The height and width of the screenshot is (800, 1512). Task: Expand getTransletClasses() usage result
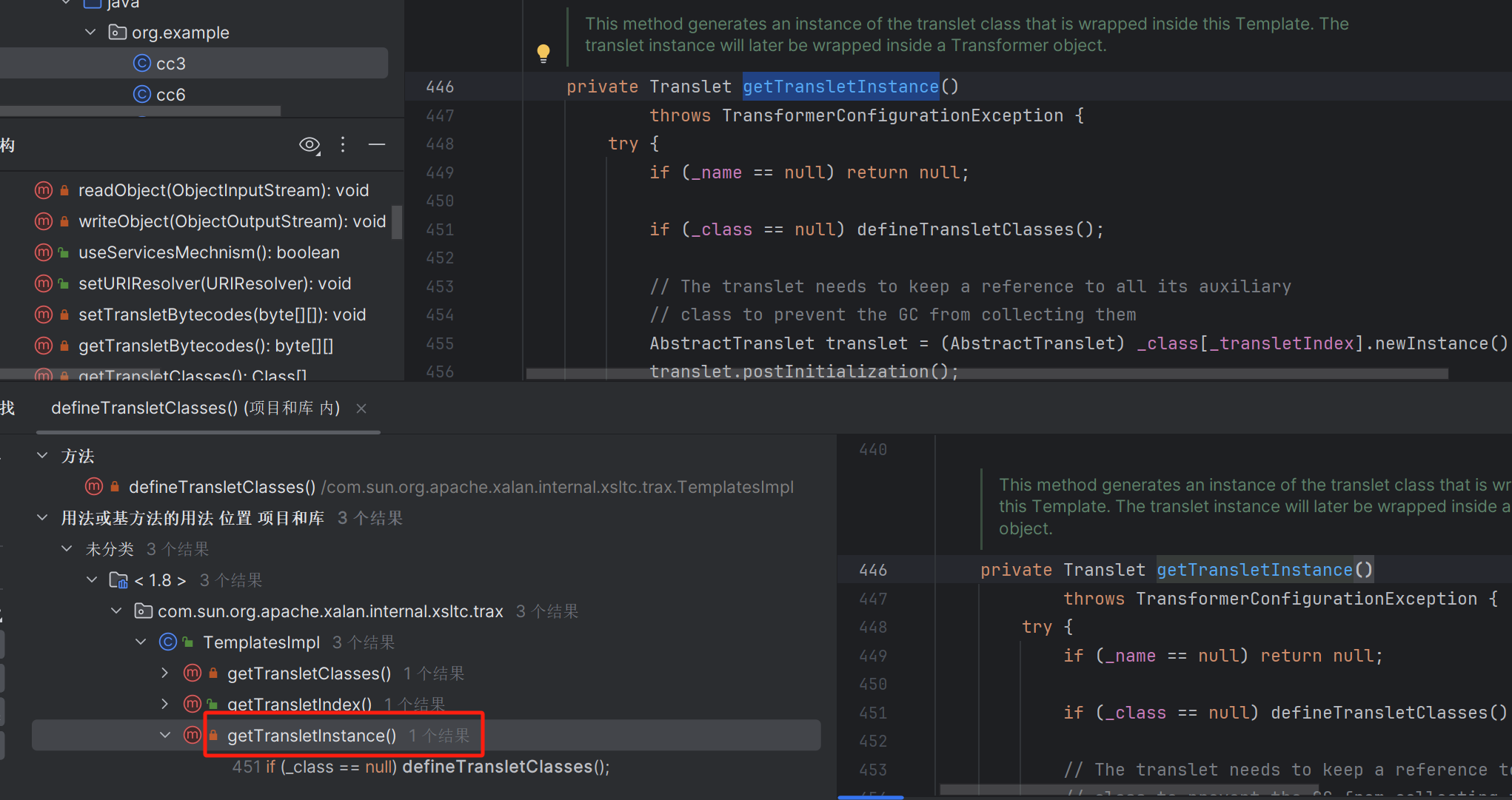(165, 673)
